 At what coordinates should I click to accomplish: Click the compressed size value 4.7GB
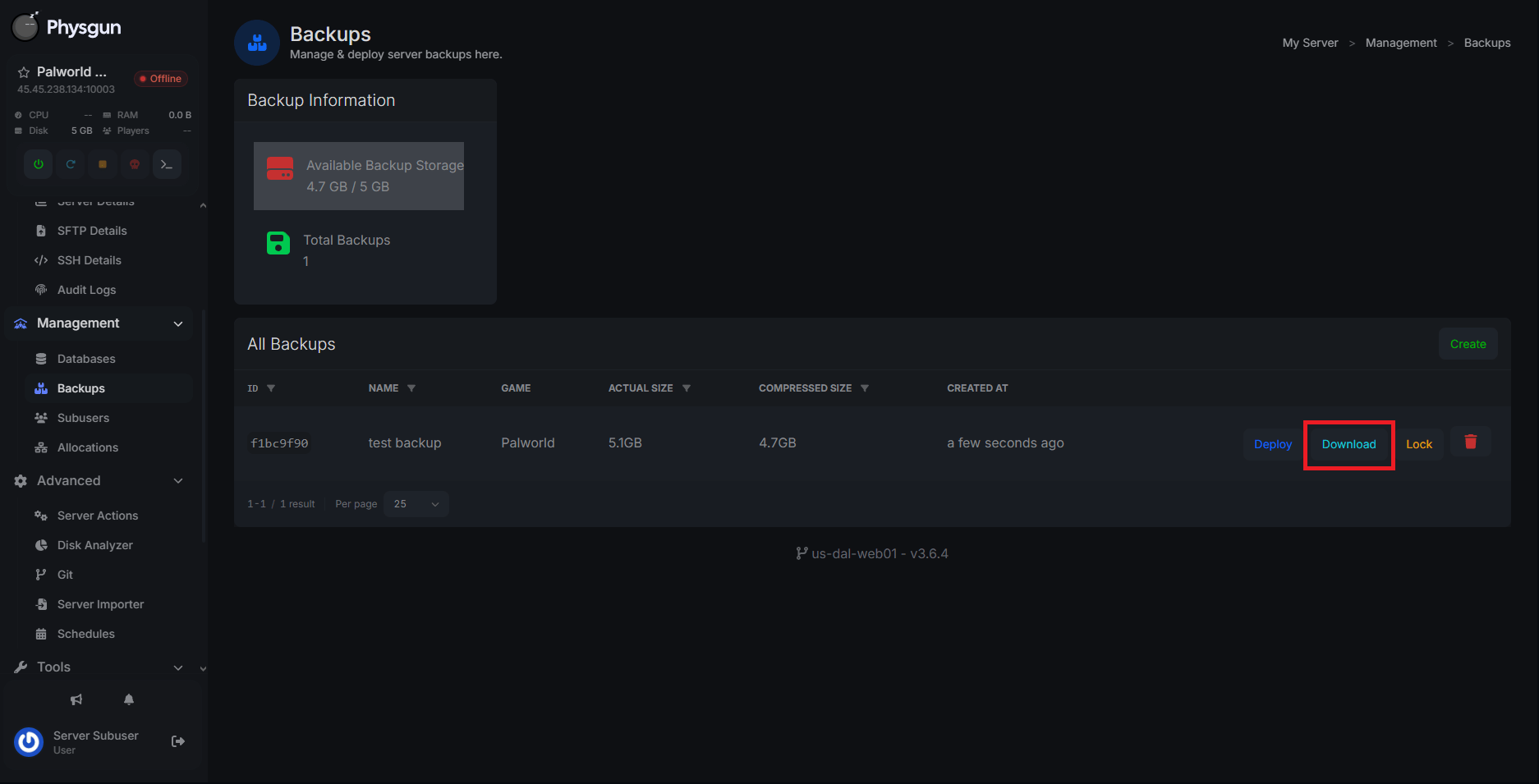[x=778, y=443]
